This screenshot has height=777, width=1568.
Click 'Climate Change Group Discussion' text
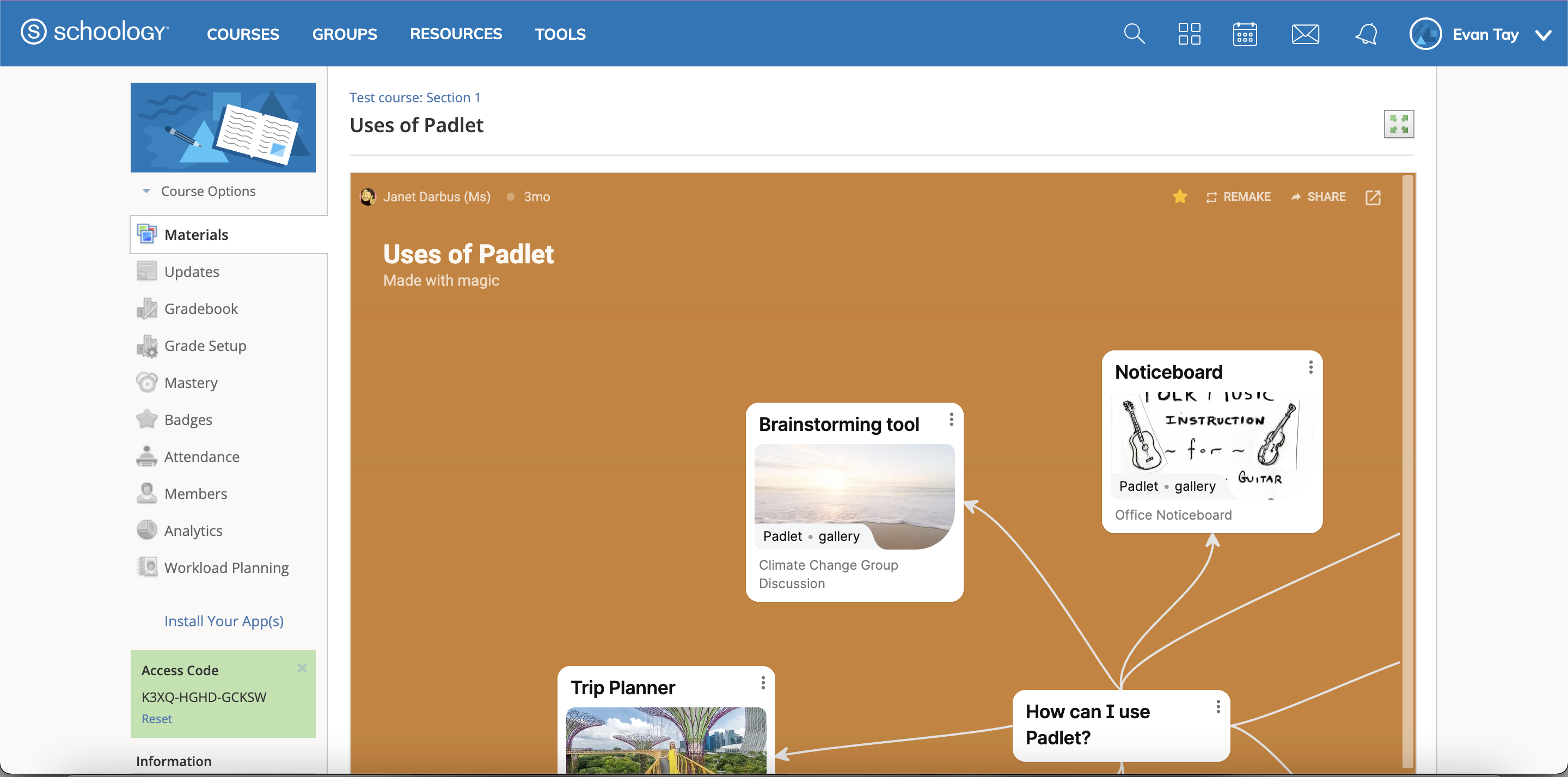[x=828, y=574]
